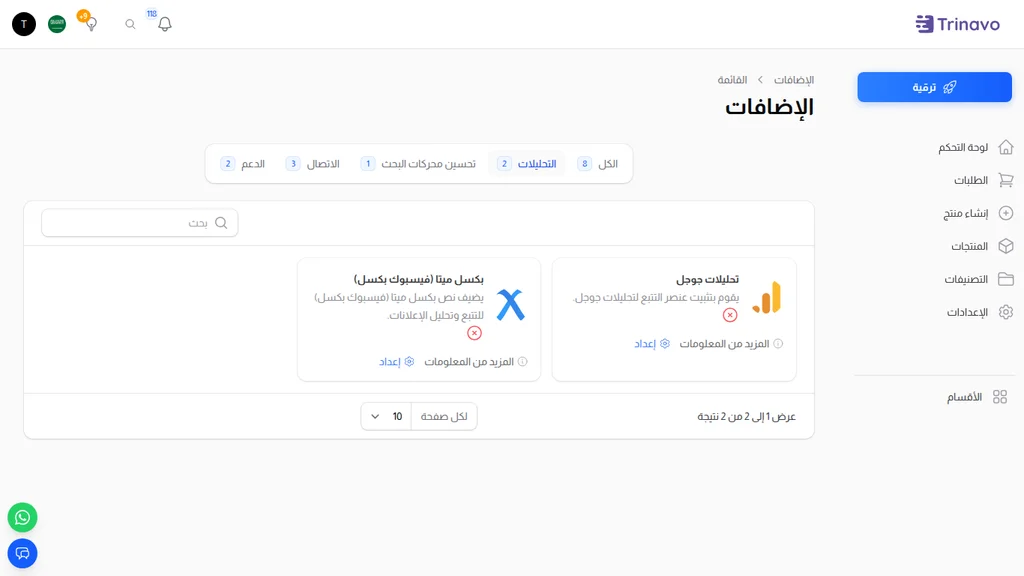Viewport: 1024px width, 576px height.
Task: Open the lightbulb tips icon
Action: click(x=91, y=24)
